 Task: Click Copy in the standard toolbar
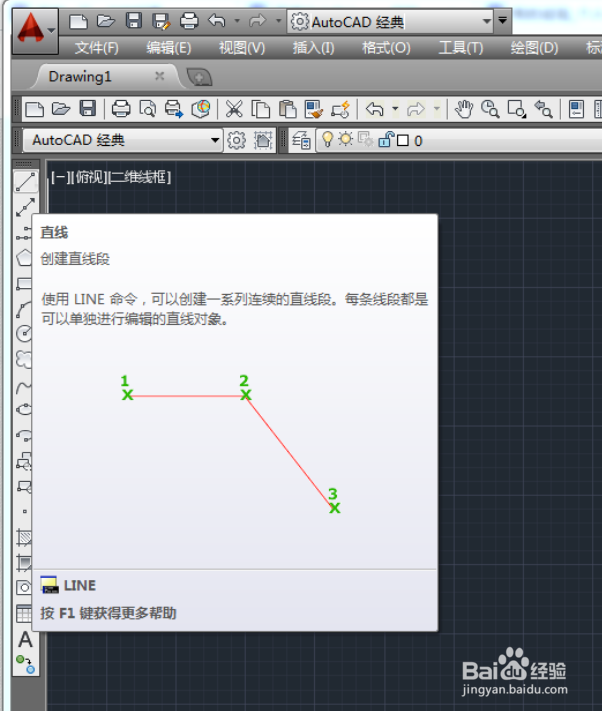(x=261, y=109)
